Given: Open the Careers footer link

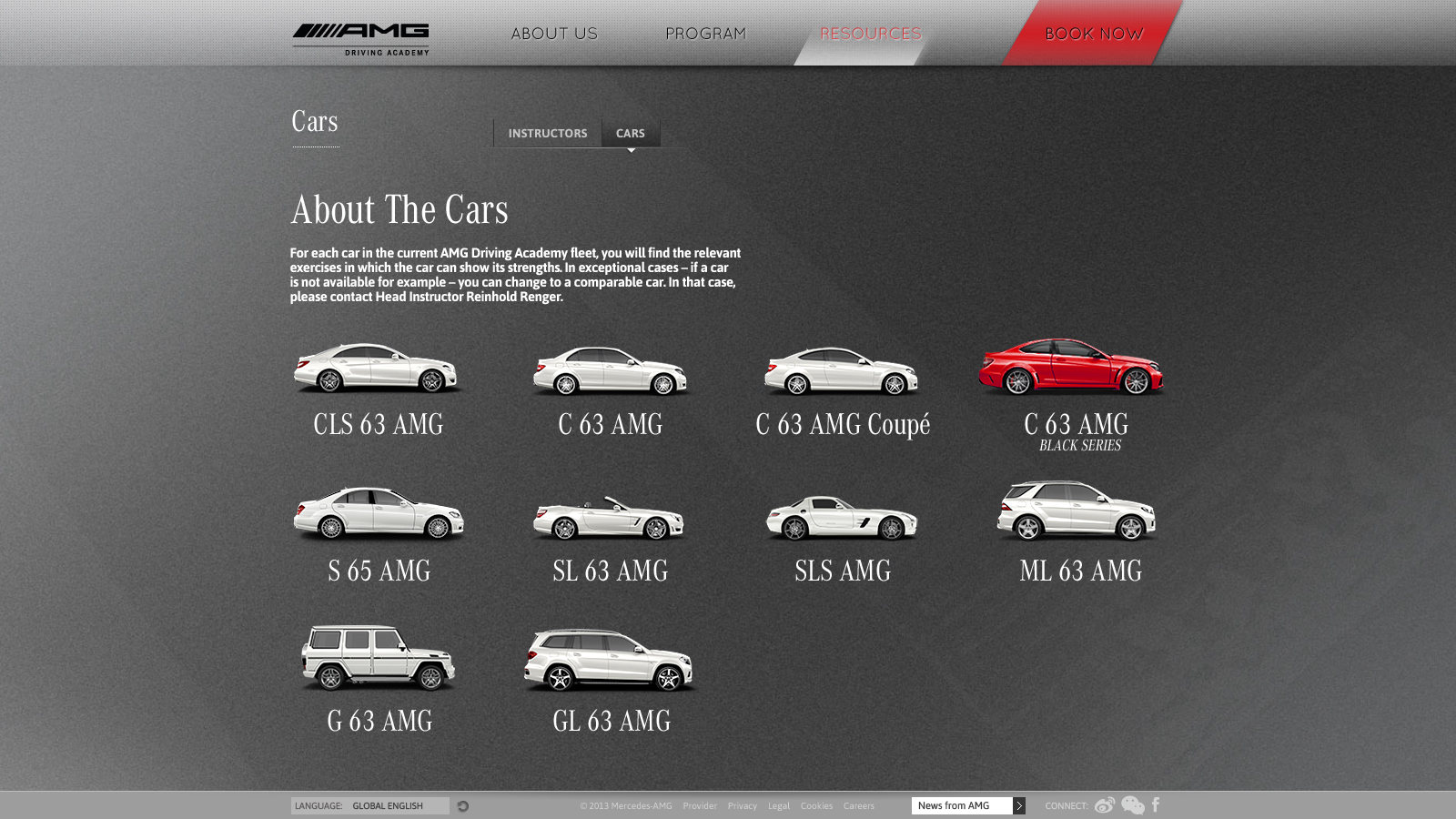Looking at the screenshot, I should click(859, 806).
